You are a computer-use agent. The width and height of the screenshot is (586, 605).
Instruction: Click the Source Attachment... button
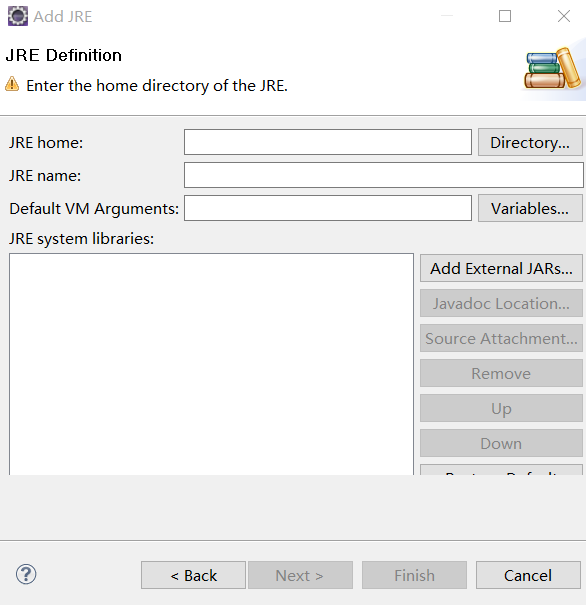(x=501, y=338)
